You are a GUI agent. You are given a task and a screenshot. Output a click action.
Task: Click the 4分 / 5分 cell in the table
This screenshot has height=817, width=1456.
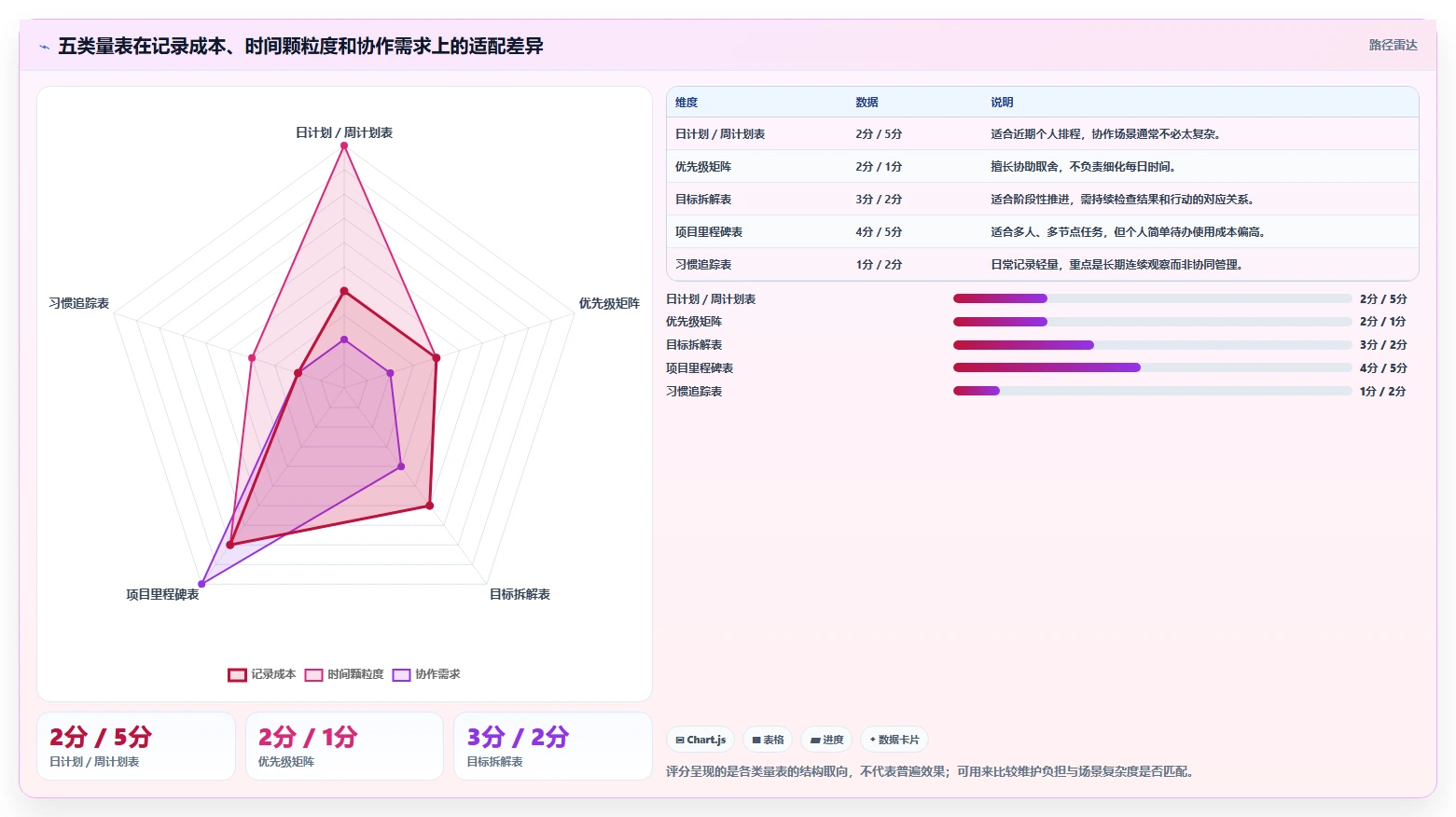(879, 232)
